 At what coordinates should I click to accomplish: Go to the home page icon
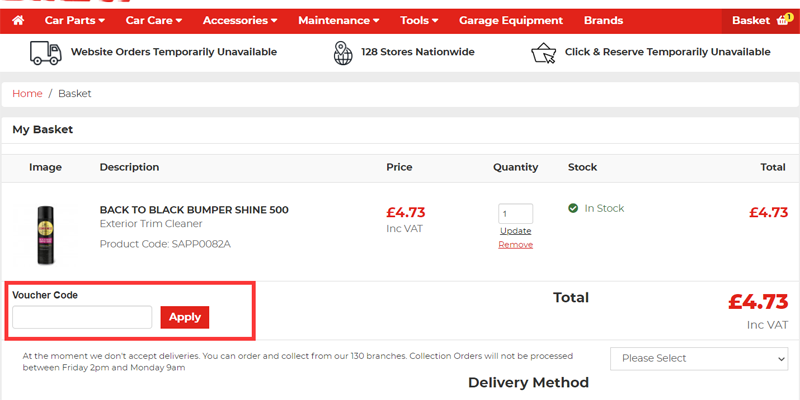[x=18, y=20]
